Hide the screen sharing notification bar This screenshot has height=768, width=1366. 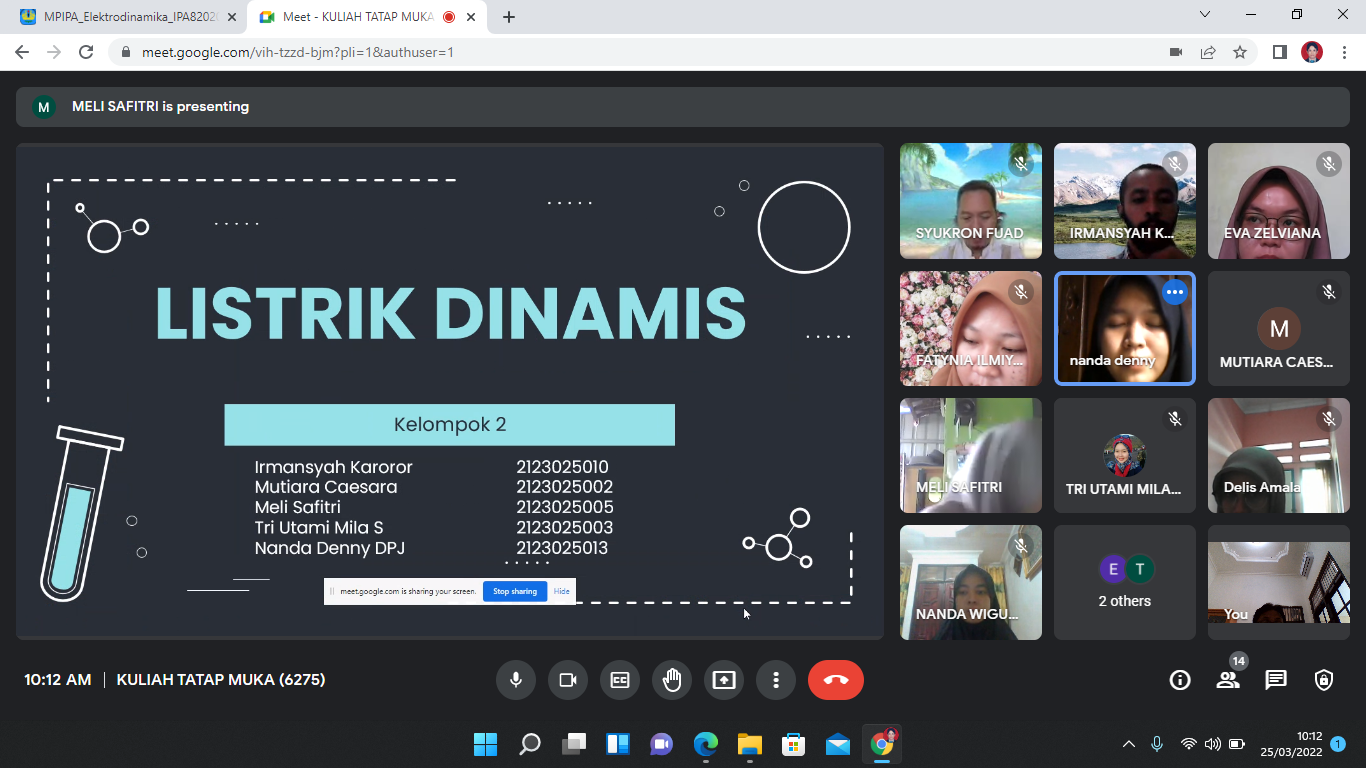pyautogui.click(x=562, y=591)
